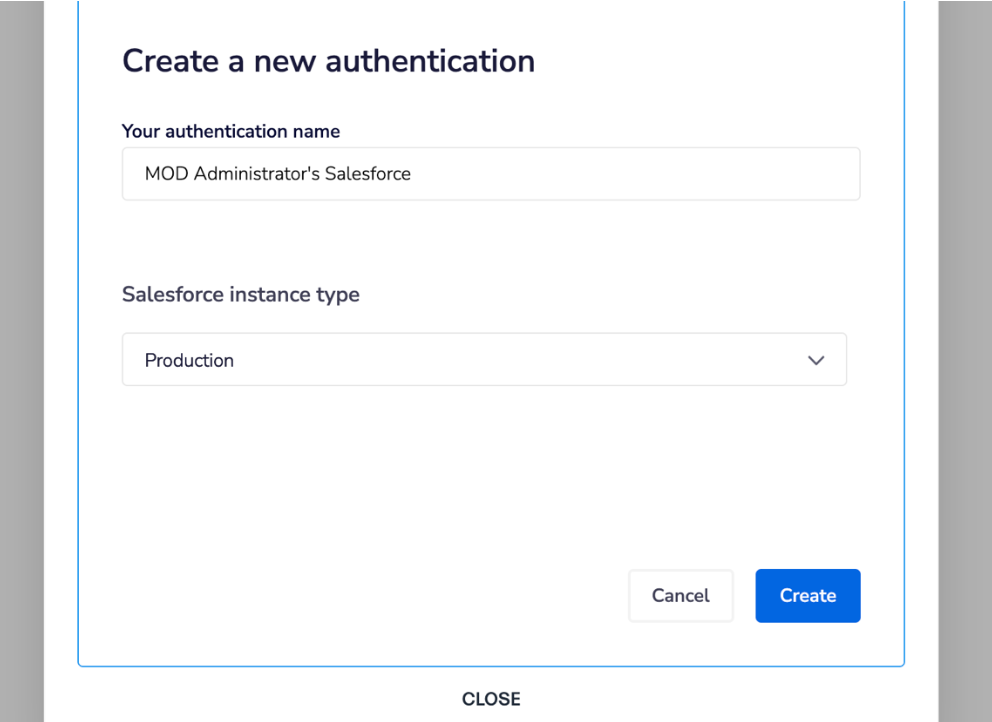Click the gray backdrop right of the modal
Screen dimensions: 992x722
965,360
